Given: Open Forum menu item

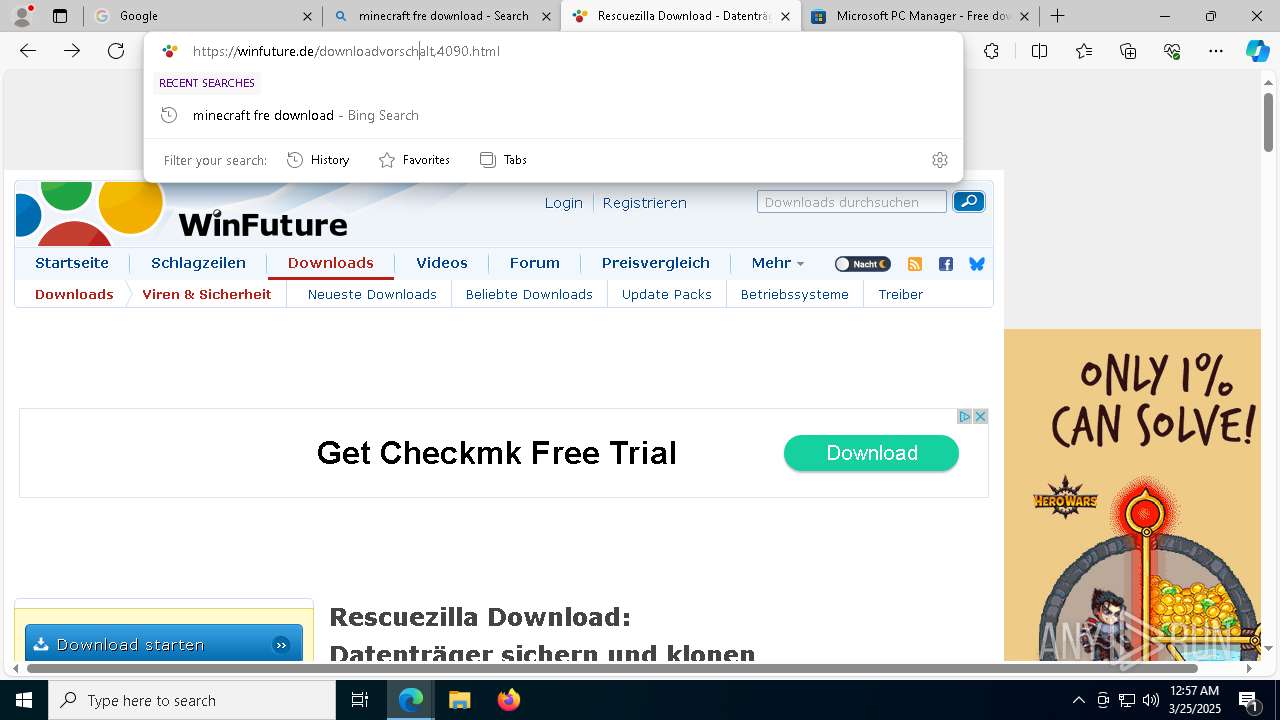Looking at the screenshot, I should (534, 263).
